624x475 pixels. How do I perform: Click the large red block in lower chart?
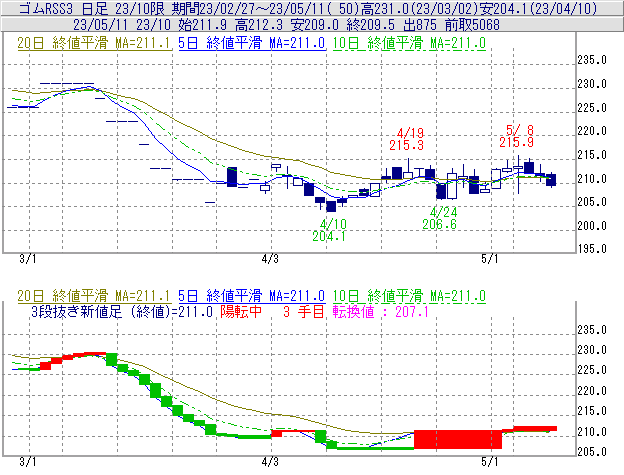pyautogui.click(x=458, y=439)
